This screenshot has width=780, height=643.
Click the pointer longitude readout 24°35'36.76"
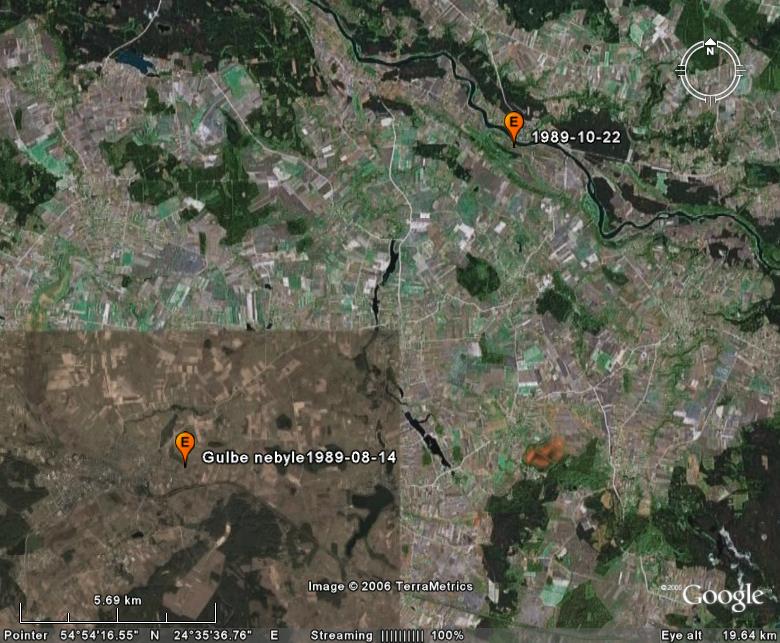tap(214, 635)
